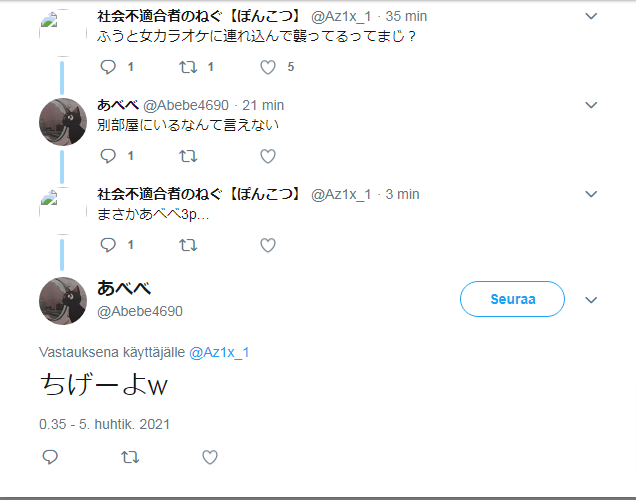Open options chevron on the 21 min tweet
Image resolution: width=636 pixels, height=500 pixels.
pos(591,105)
